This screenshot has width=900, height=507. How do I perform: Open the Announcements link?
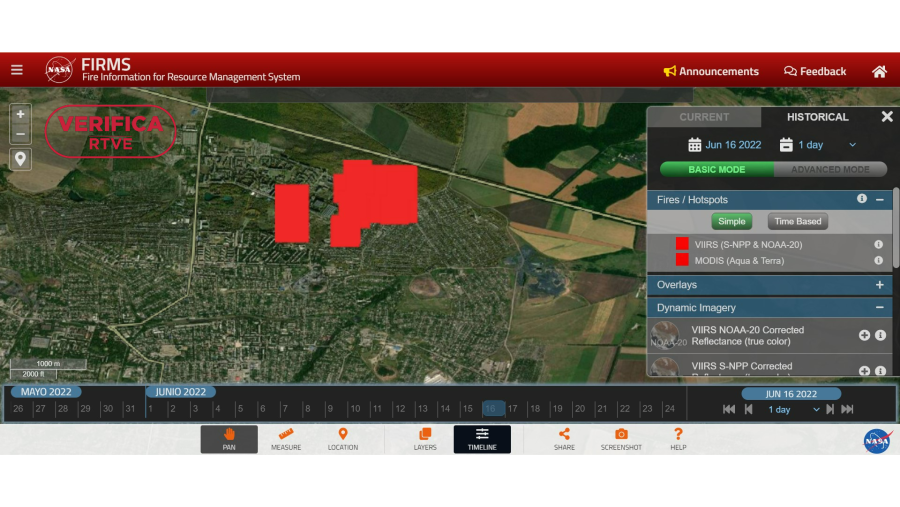coord(711,71)
